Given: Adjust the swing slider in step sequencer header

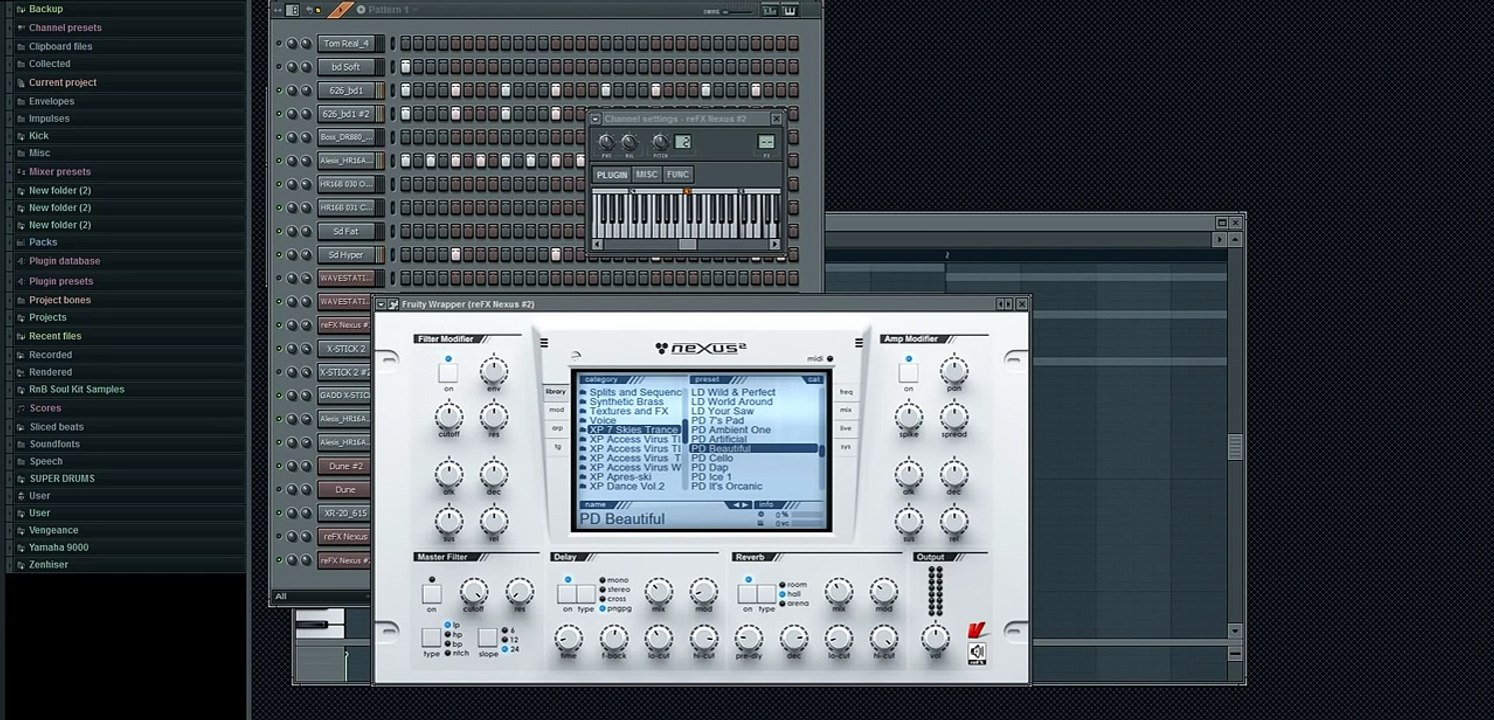Looking at the screenshot, I should coord(740,10).
